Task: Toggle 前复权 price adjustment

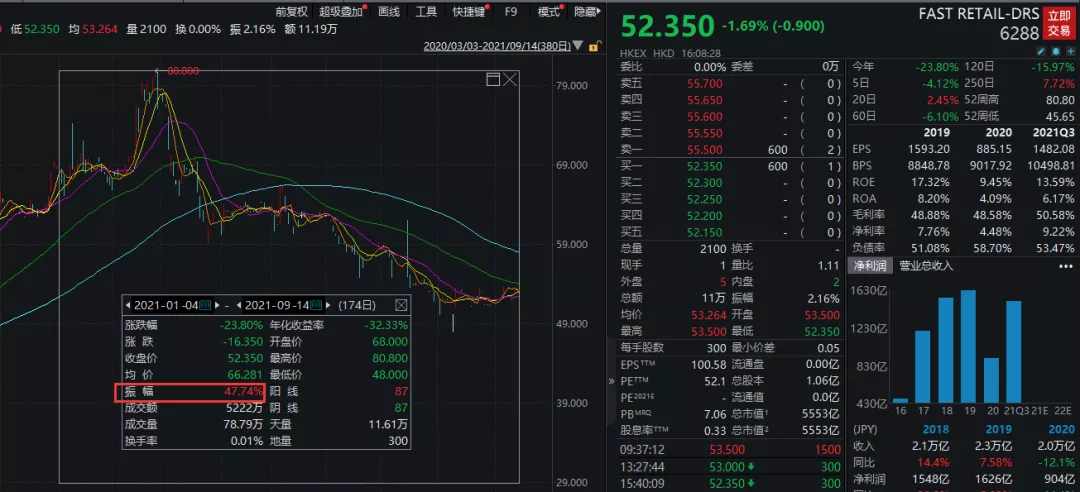Action: (x=291, y=12)
